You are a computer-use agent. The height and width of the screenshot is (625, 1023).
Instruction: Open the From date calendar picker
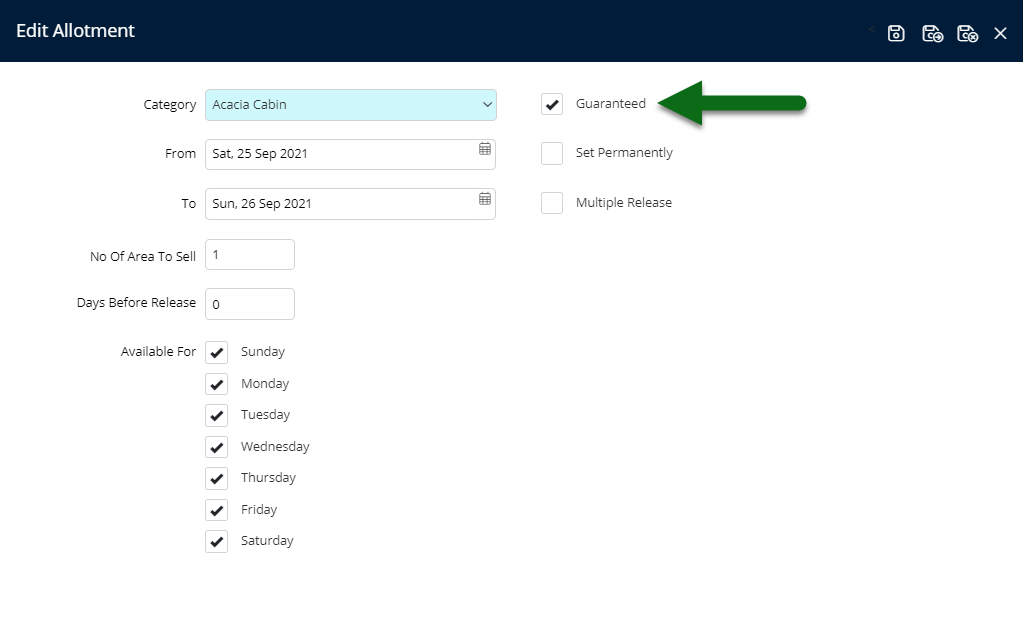click(x=485, y=149)
